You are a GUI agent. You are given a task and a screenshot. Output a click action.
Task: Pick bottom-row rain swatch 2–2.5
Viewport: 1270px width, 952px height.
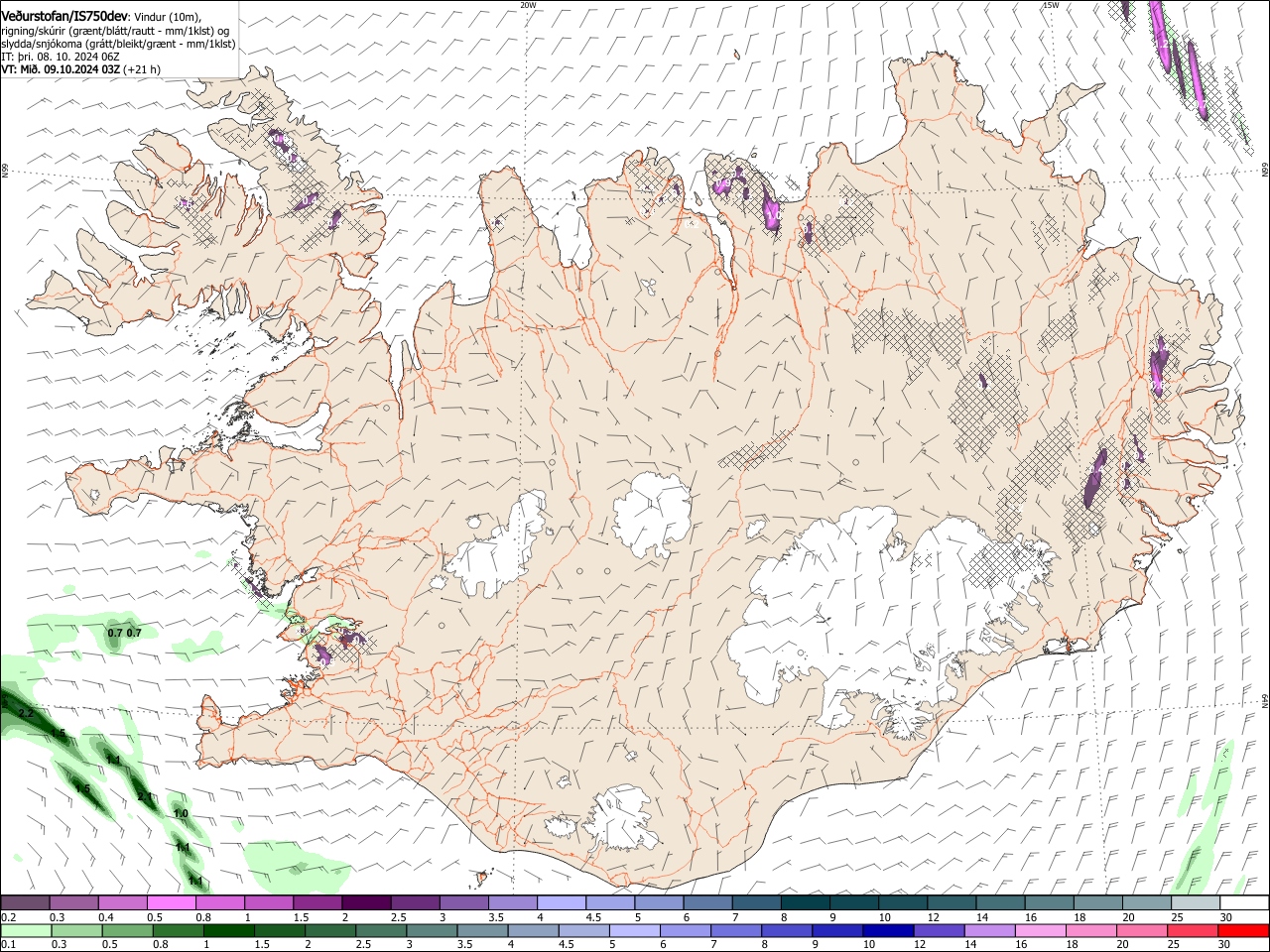(x=330, y=931)
